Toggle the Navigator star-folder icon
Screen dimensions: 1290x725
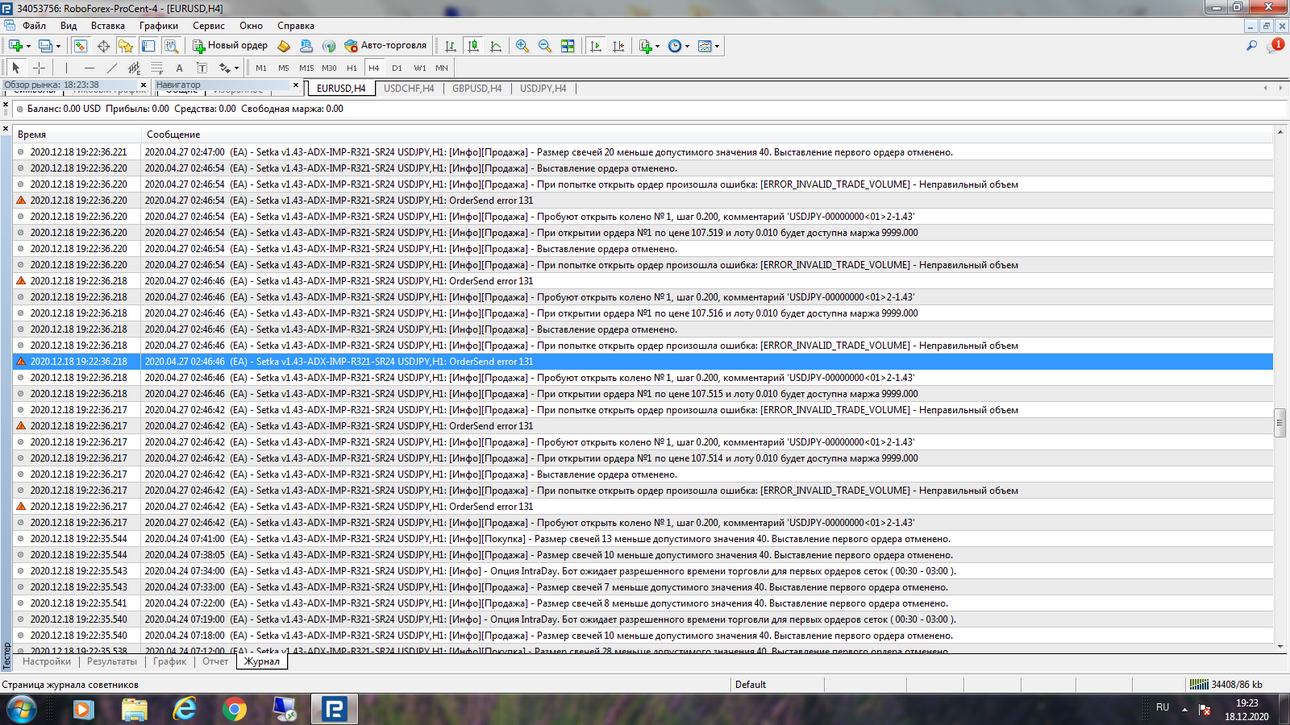(x=125, y=46)
